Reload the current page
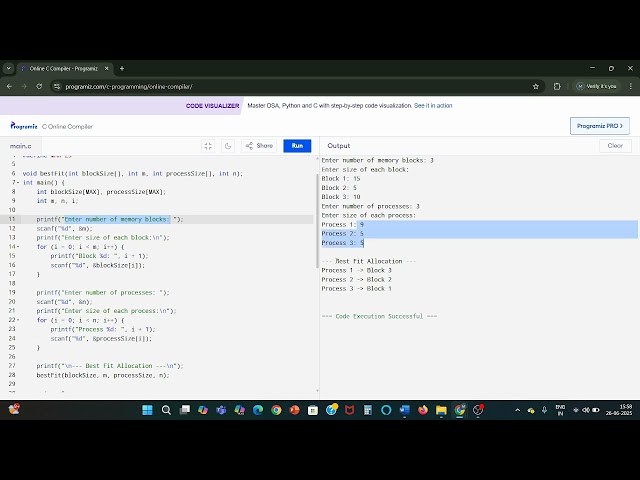Screen dimensions: 640x480 pos(39,87)
